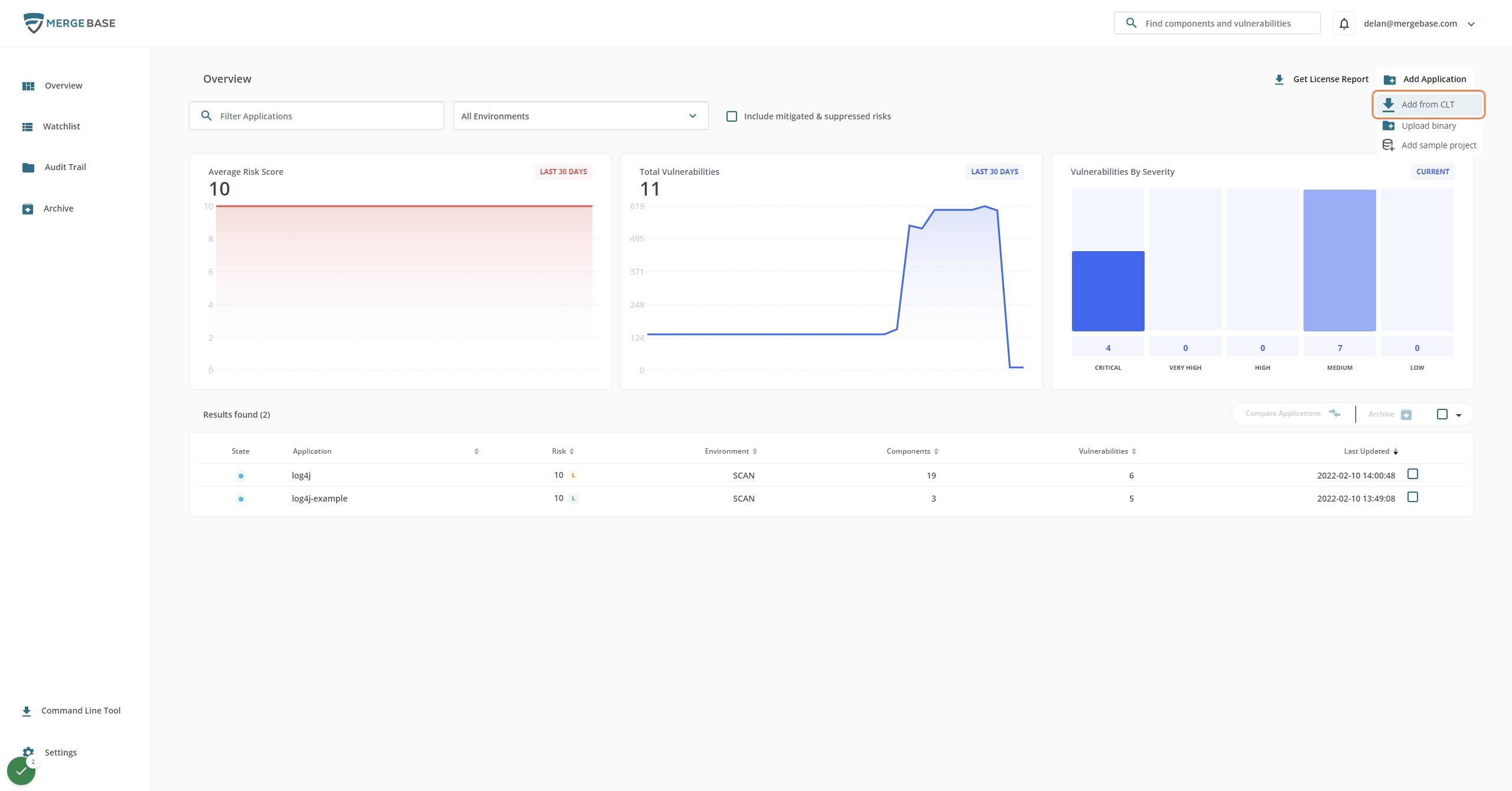Viewport: 1512px width, 791px height.
Task: Tick the checkbox for log4j-example row
Action: [1413, 497]
